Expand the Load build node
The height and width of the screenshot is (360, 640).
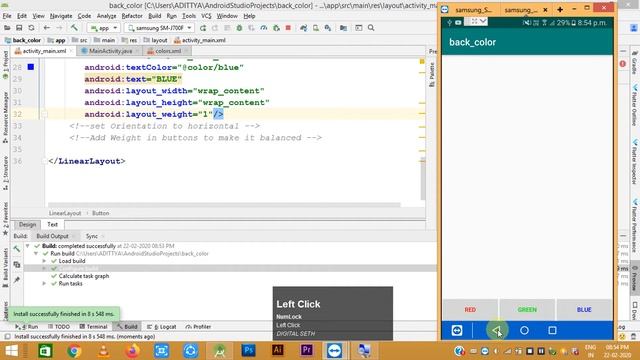(44, 261)
